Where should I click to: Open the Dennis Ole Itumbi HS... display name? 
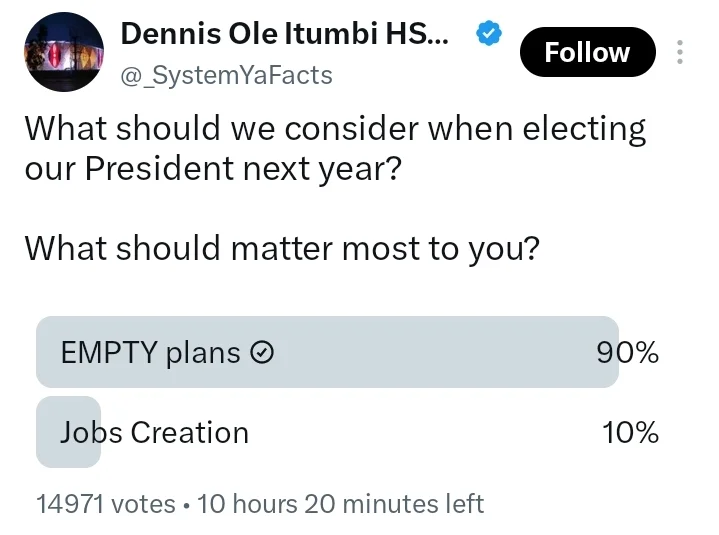click(285, 33)
